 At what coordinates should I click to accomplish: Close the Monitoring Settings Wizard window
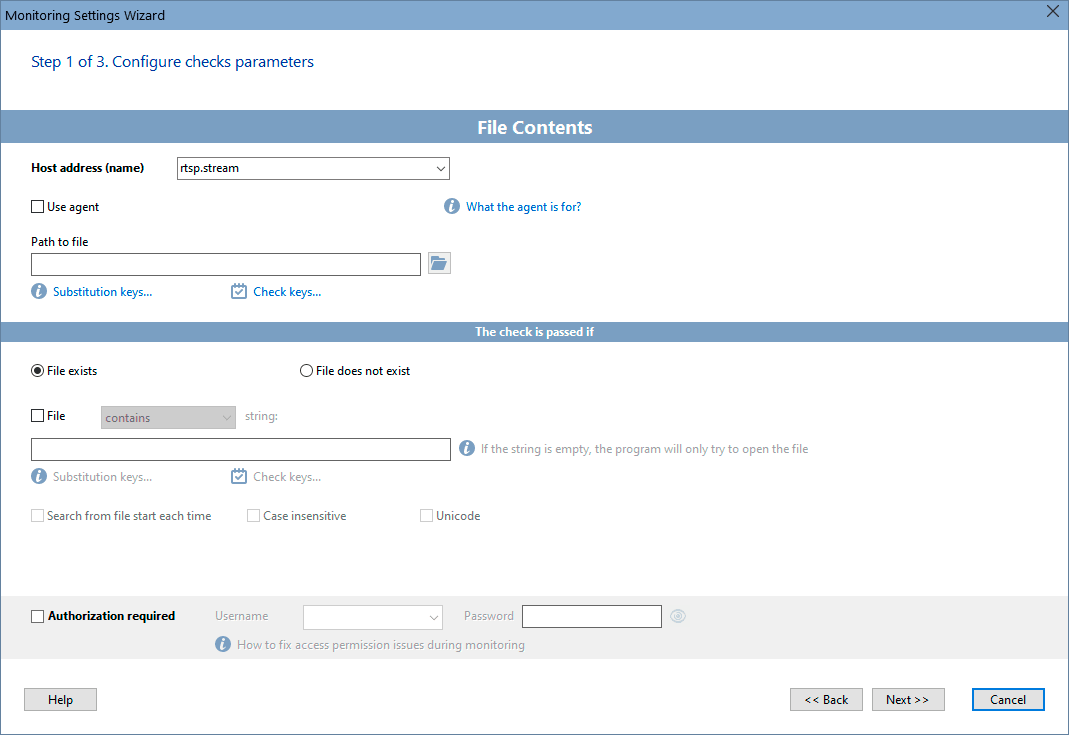point(1052,13)
